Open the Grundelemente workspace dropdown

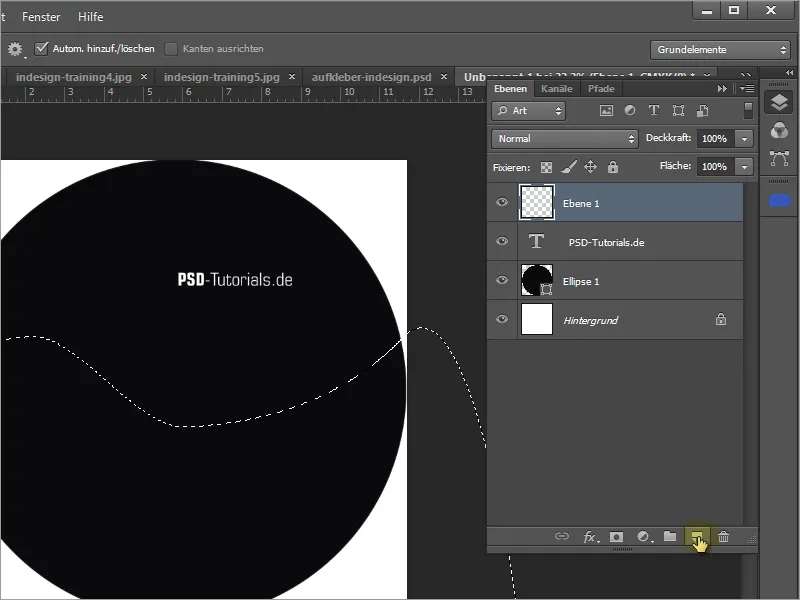[x=721, y=49]
